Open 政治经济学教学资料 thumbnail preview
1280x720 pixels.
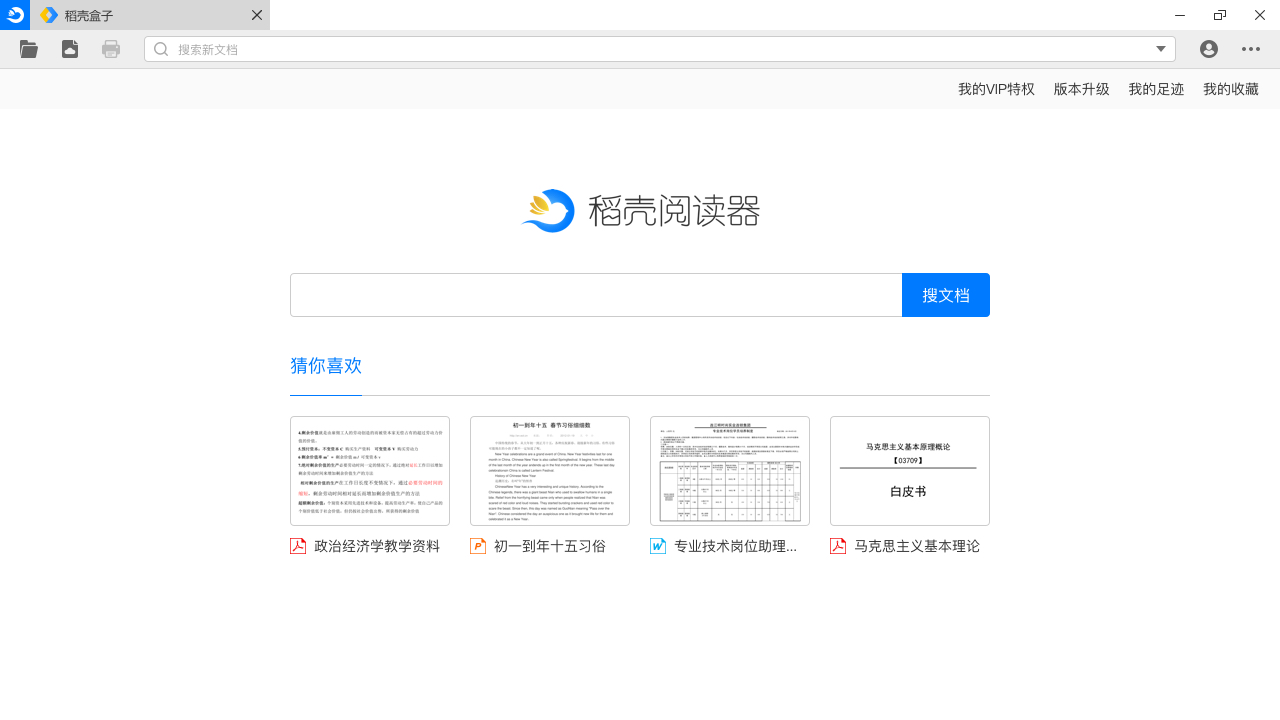(370, 471)
